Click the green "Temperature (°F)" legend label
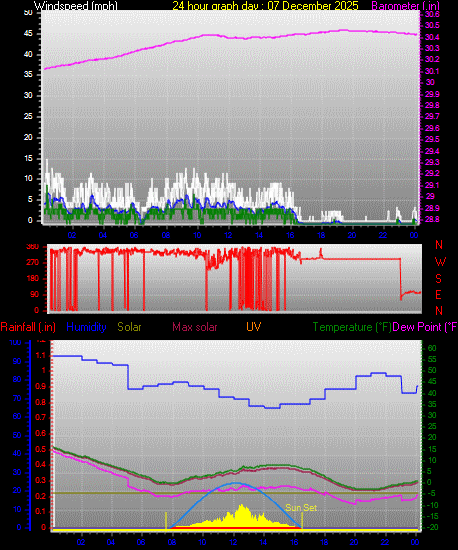Screen dimensions: 458x550 pos(352,327)
